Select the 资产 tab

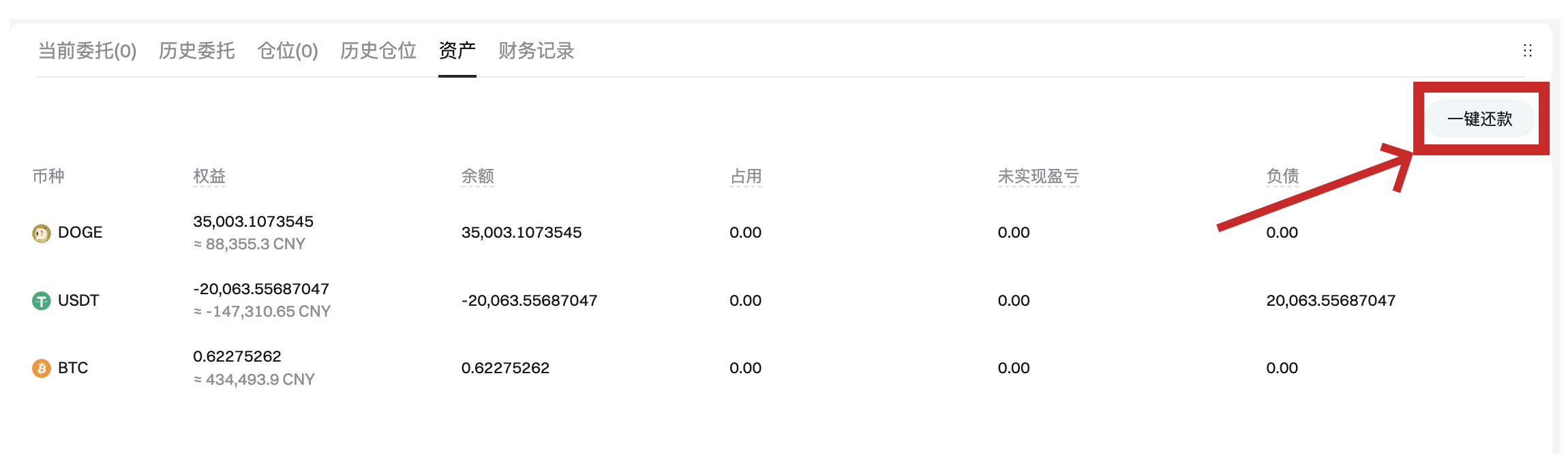457,51
